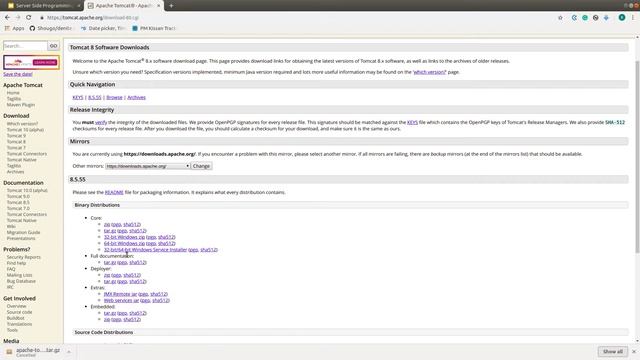Close the Apache Tomcat tab
The height and width of the screenshot is (360, 640).
pos(158,6)
